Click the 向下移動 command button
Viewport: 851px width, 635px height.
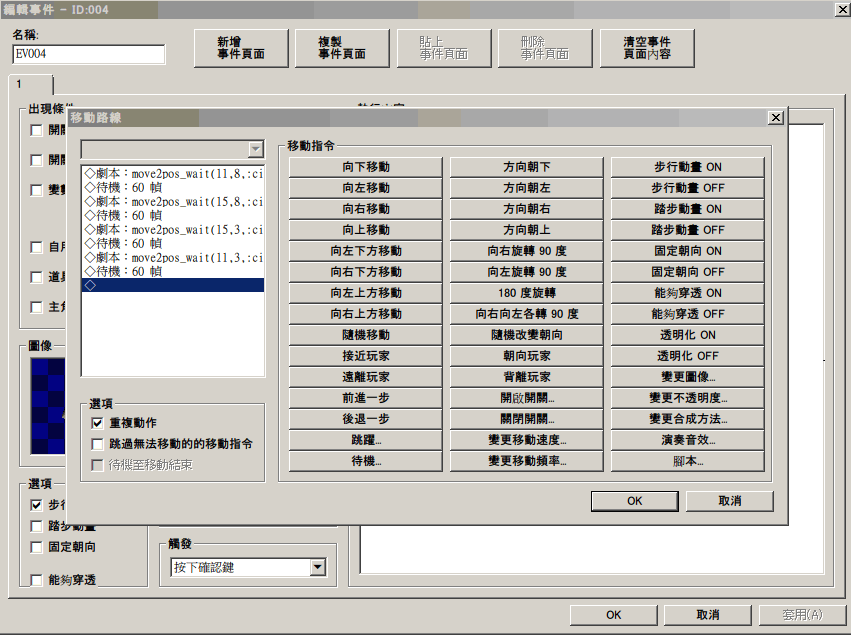click(366, 167)
